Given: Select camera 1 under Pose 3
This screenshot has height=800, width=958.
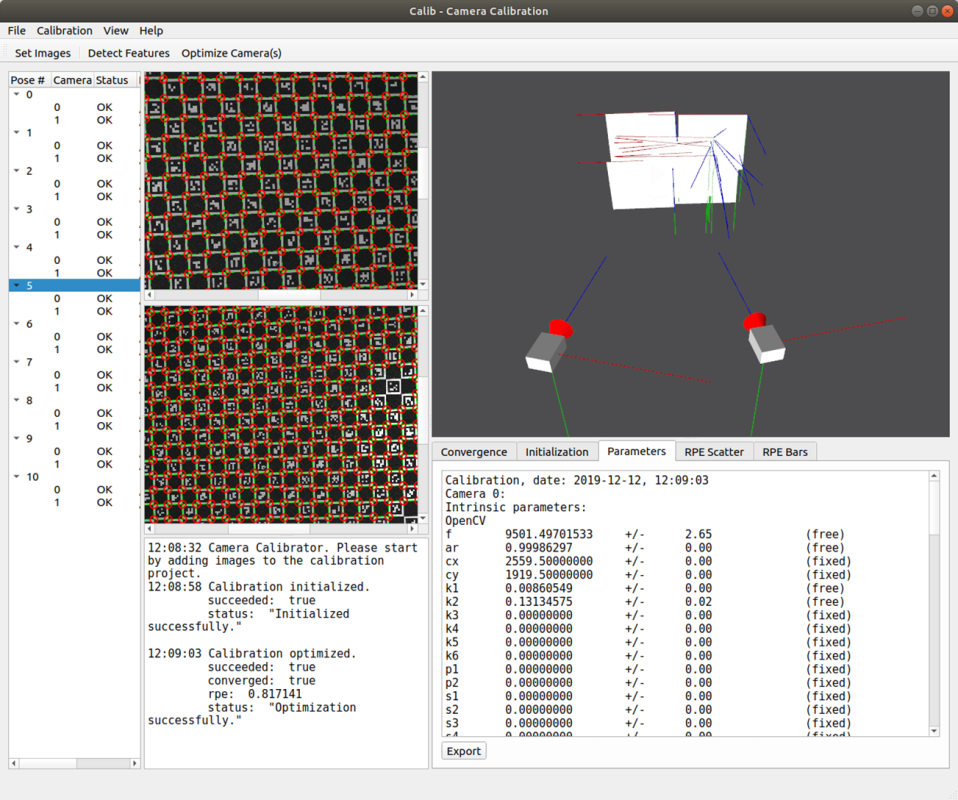Looking at the screenshot, I should pyautogui.click(x=57, y=235).
